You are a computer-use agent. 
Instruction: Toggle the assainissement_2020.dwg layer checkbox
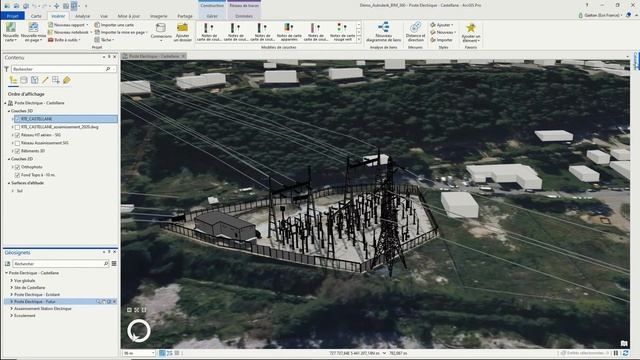(17, 127)
